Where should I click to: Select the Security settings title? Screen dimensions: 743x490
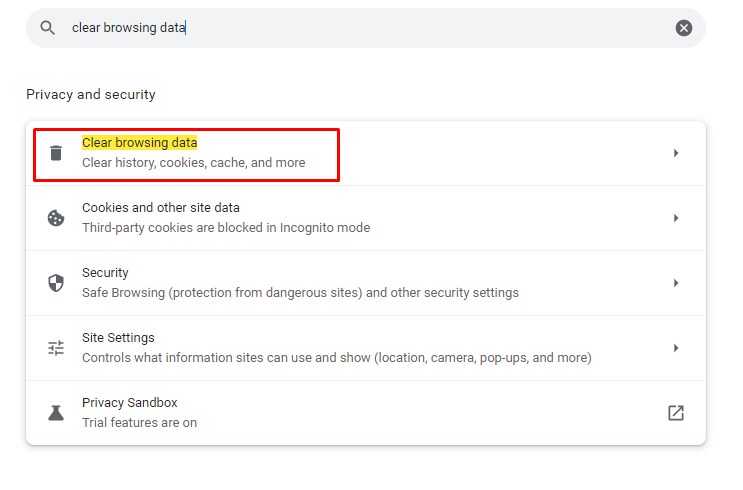[105, 272]
